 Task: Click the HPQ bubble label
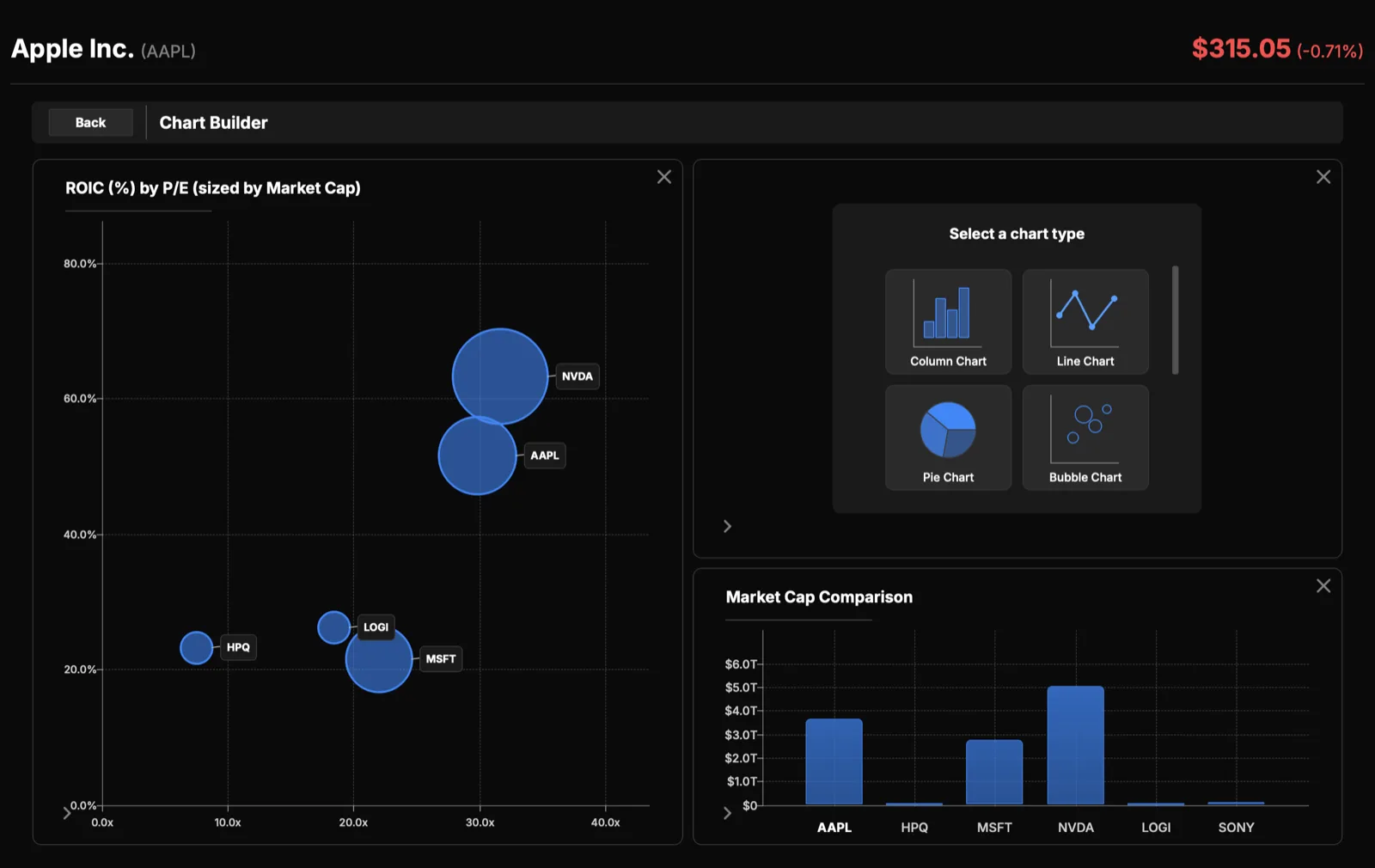(238, 648)
